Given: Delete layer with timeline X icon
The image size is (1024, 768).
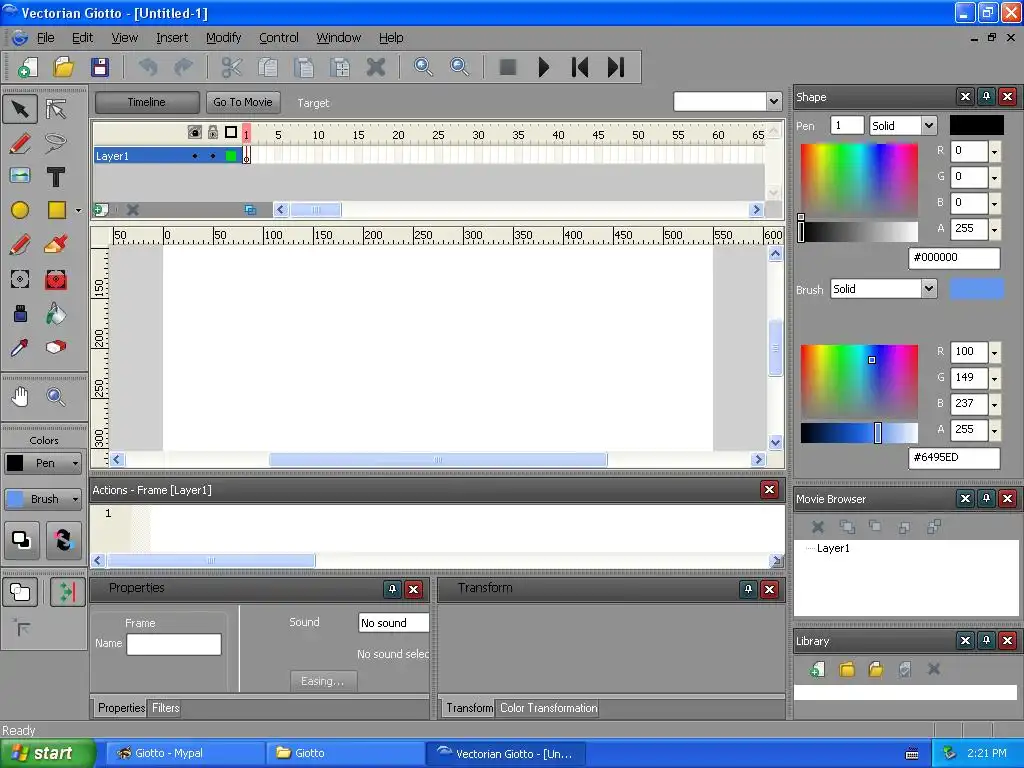Looking at the screenshot, I should coord(133,210).
